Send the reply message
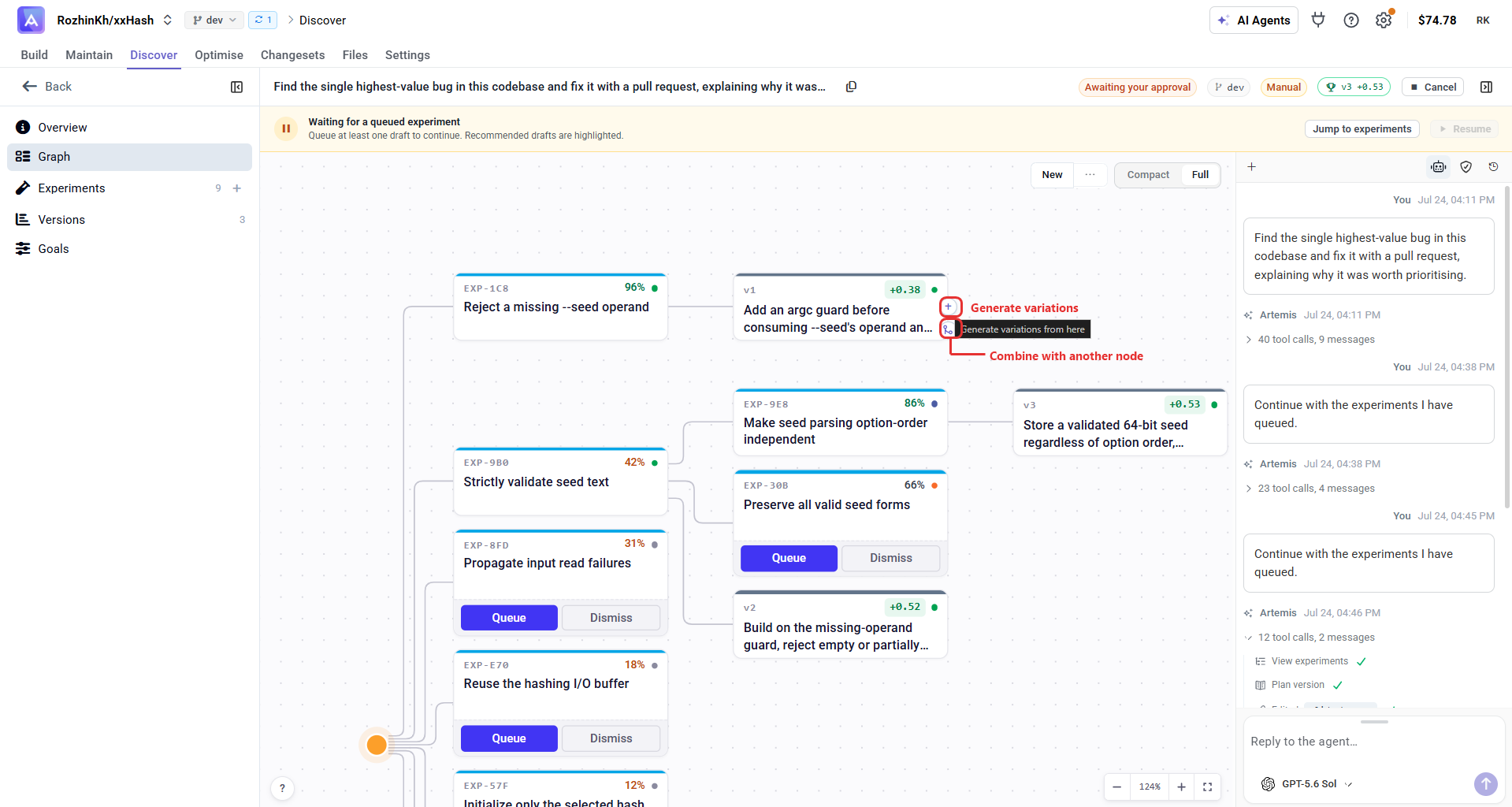 tap(1485, 783)
